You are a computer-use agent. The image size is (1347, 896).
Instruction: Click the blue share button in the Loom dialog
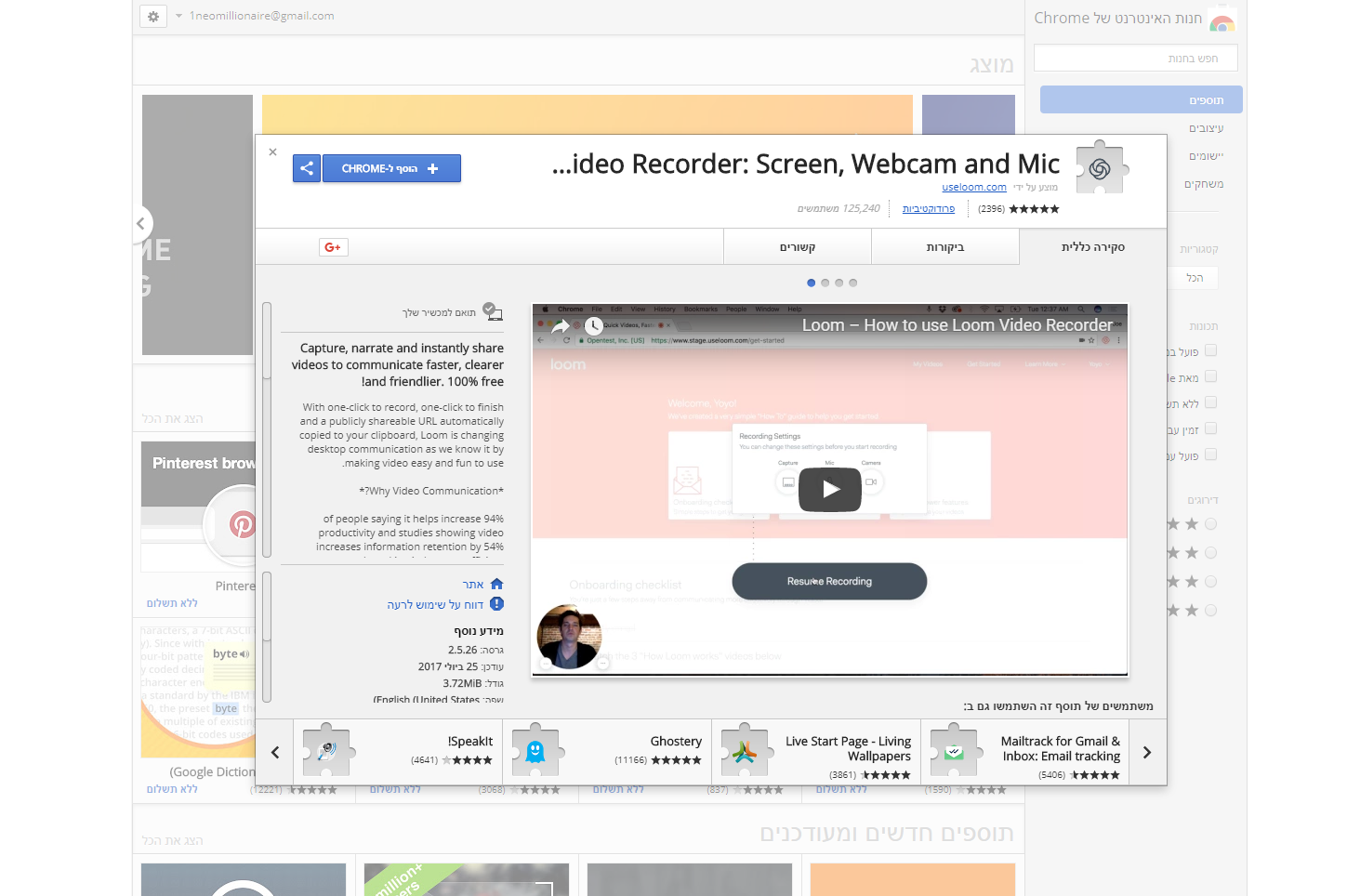click(307, 168)
